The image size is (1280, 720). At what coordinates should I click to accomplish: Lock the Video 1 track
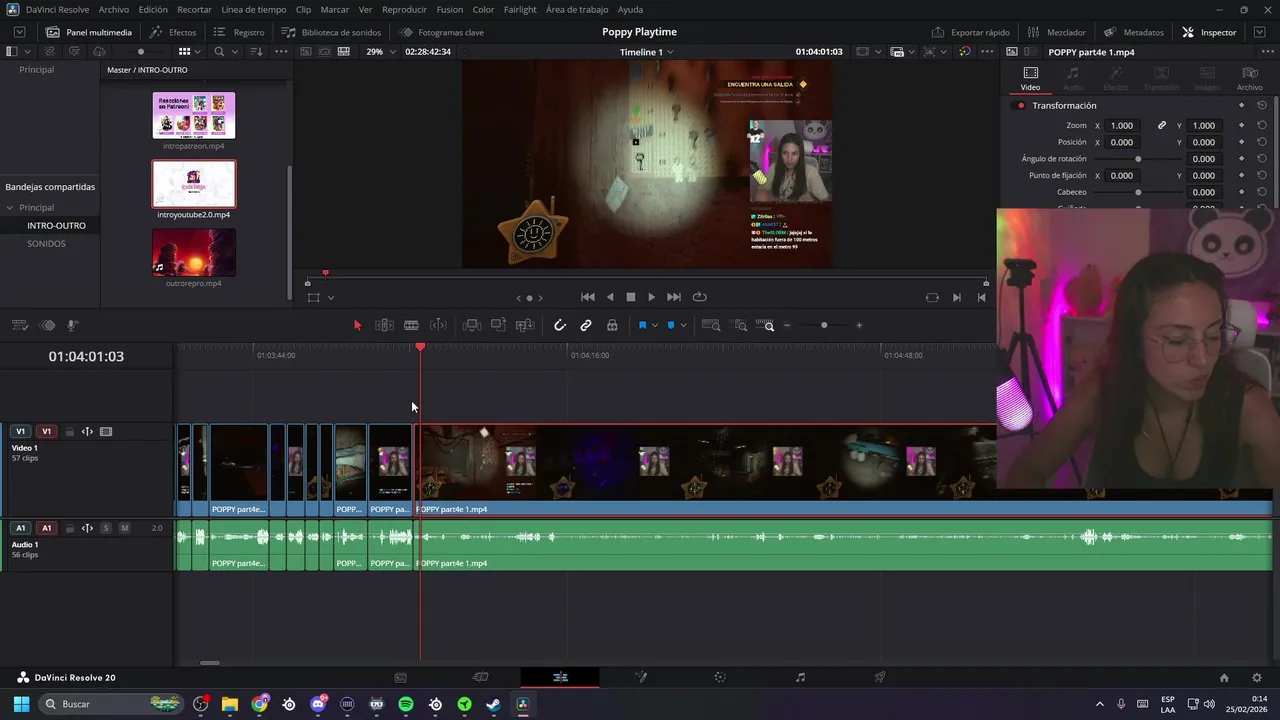pyautogui.click(x=69, y=432)
